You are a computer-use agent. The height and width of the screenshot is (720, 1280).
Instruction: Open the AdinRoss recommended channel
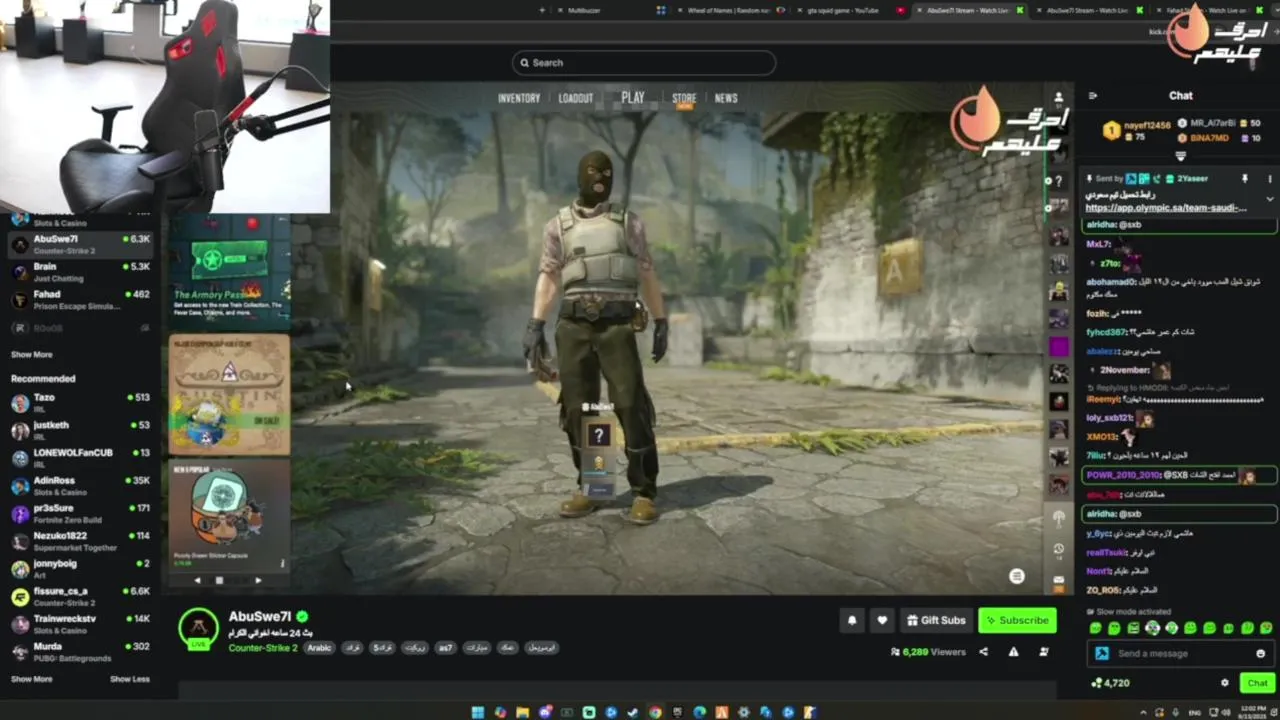[80, 484]
